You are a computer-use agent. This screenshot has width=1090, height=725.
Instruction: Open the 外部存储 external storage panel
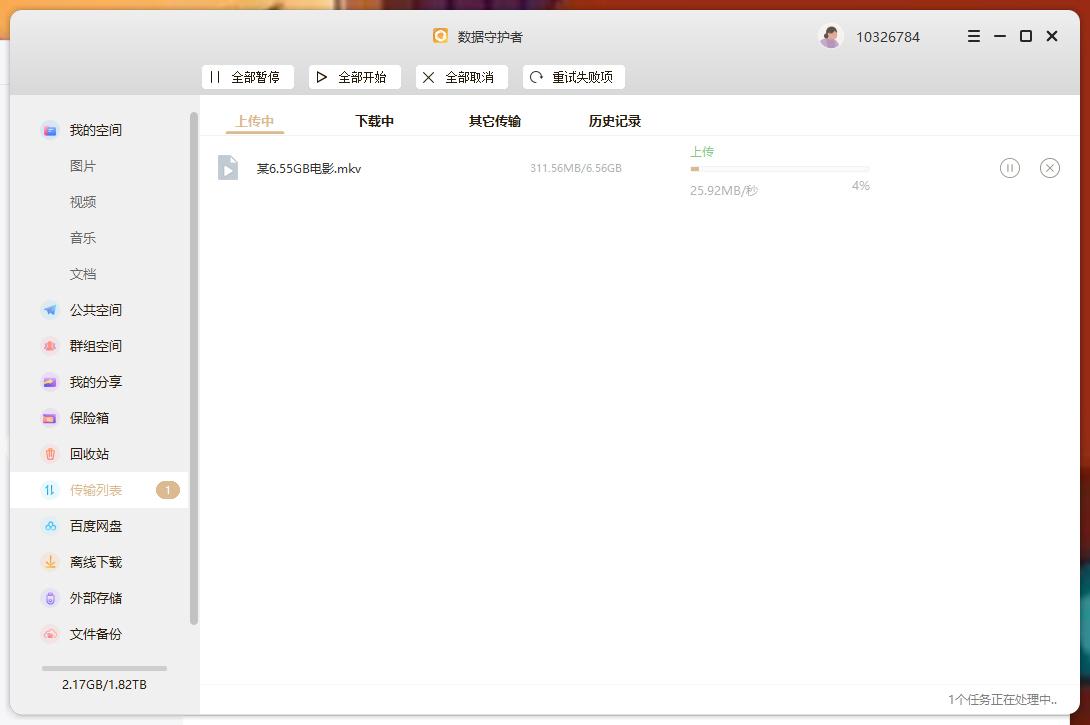[96, 597]
